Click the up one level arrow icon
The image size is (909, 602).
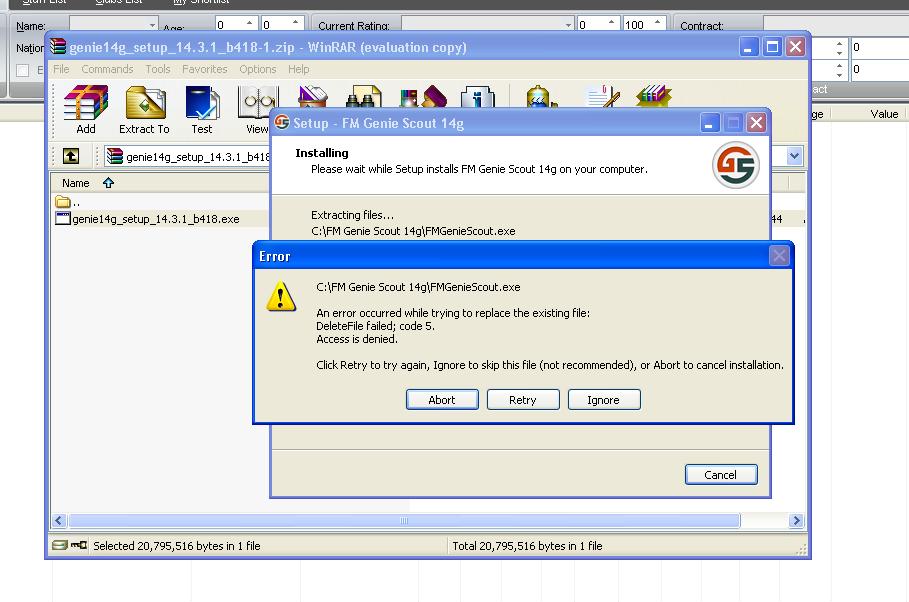tap(71, 156)
